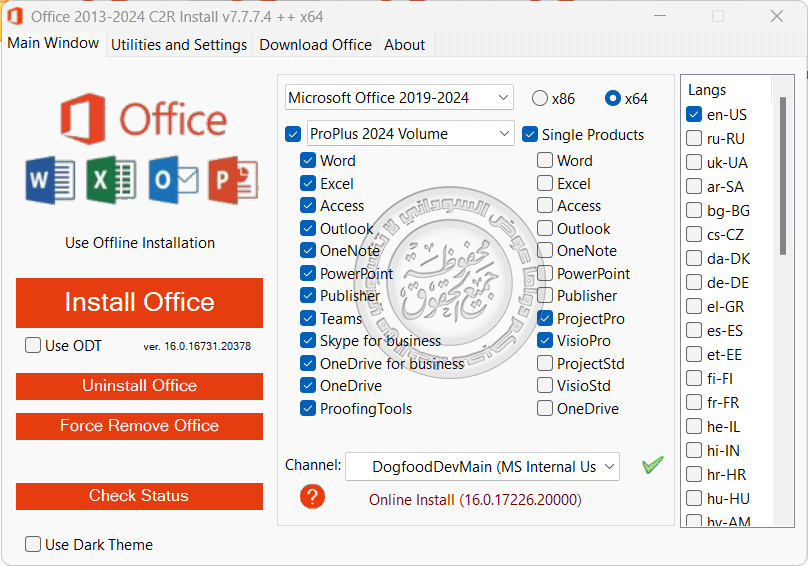Click the Outlook icon under Office logo
The image size is (808, 566).
(x=172, y=181)
